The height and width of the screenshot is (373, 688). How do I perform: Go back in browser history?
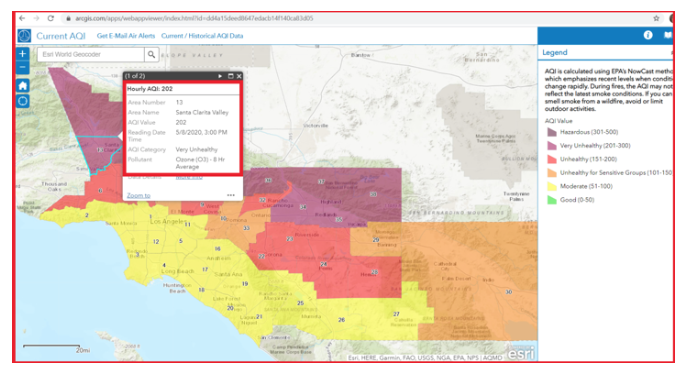pos(22,18)
